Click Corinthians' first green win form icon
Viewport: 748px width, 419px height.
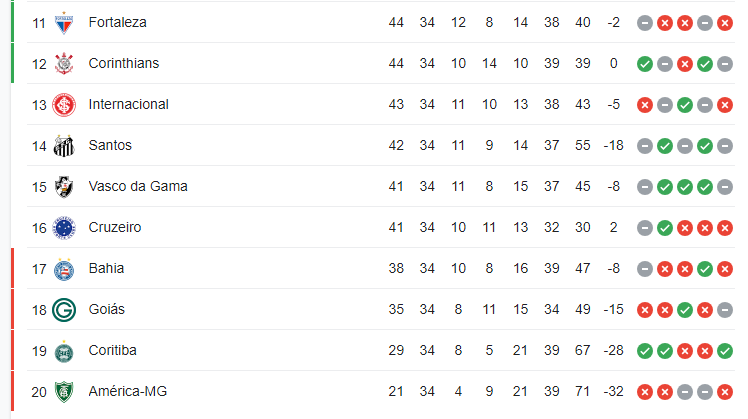pyautogui.click(x=644, y=64)
